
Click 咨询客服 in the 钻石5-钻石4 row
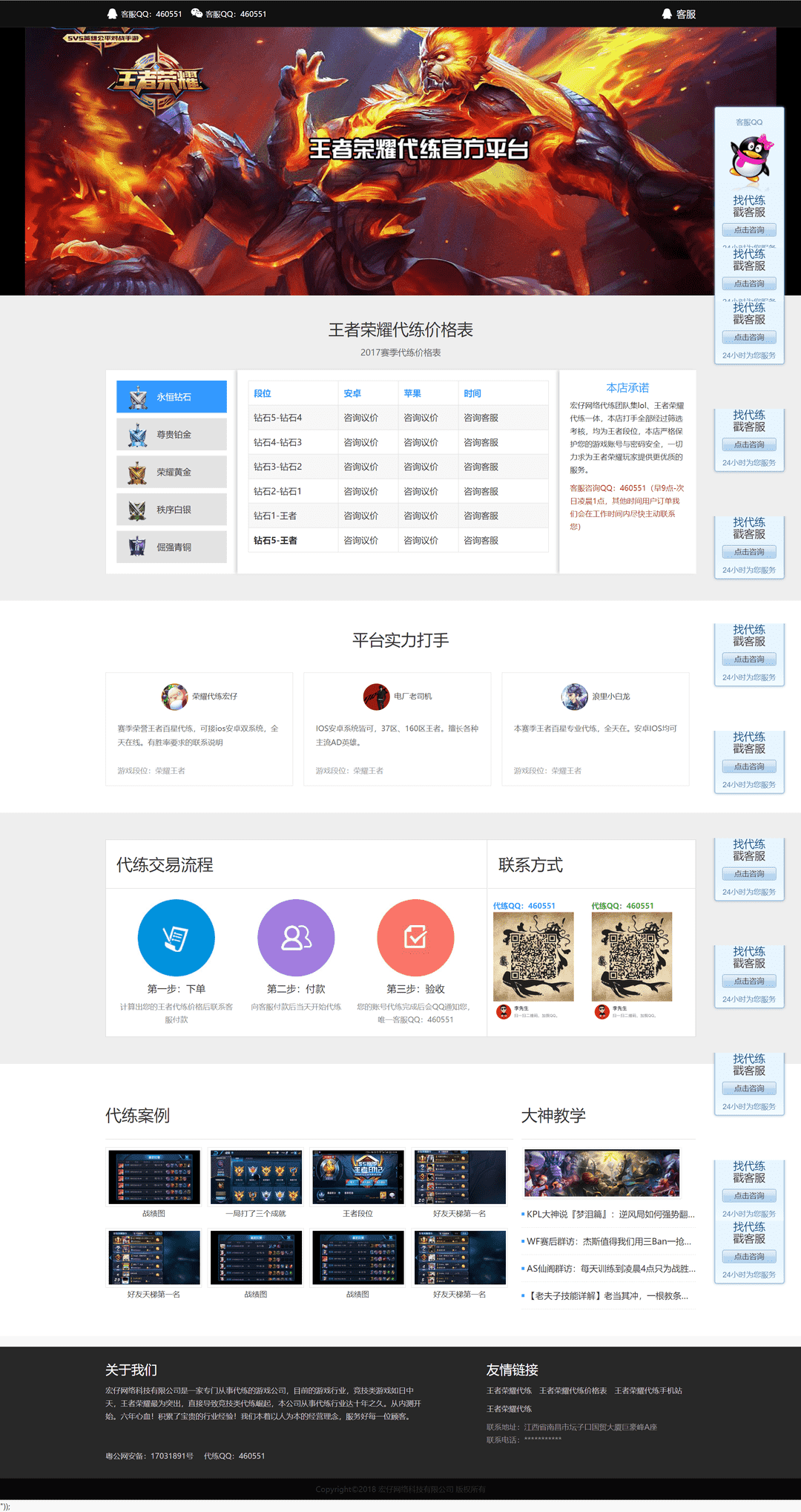pyautogui.click(x=481, y=418)
